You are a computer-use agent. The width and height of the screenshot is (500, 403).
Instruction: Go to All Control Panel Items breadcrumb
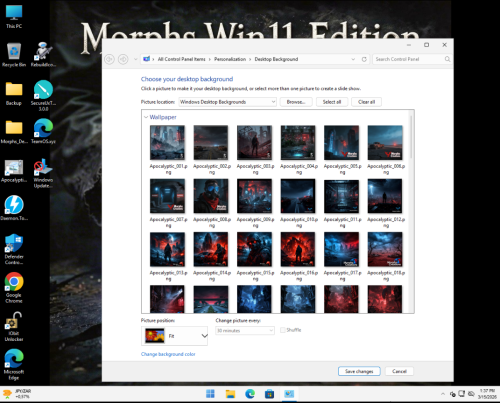[181, 59]
